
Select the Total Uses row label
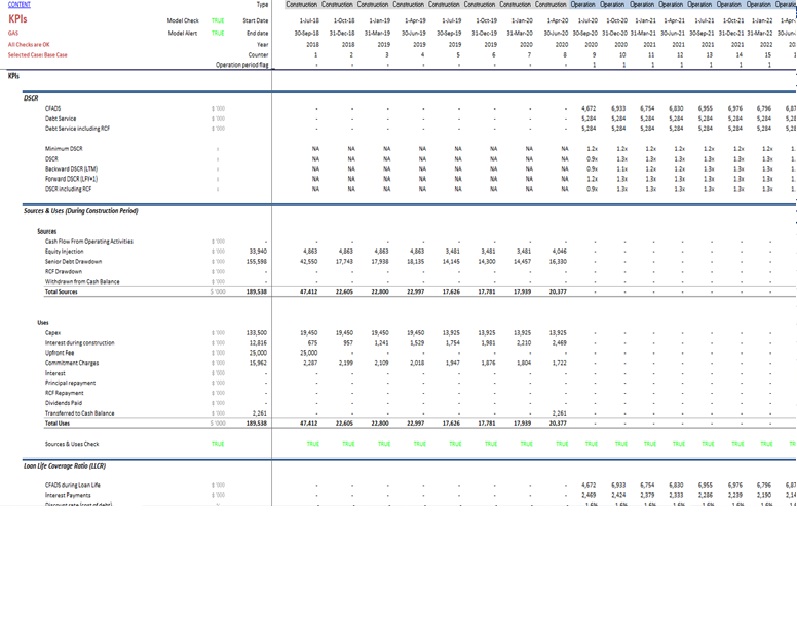pyautogui.click(x=57, y=423)
